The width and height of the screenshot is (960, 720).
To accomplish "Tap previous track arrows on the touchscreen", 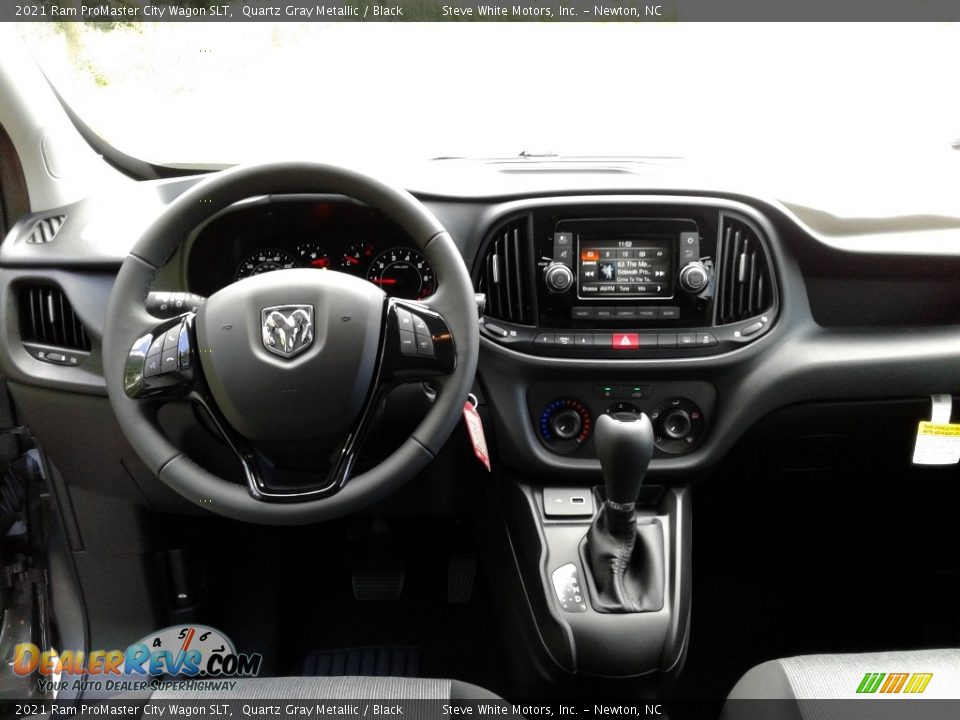I will click(x=590, y=272).
